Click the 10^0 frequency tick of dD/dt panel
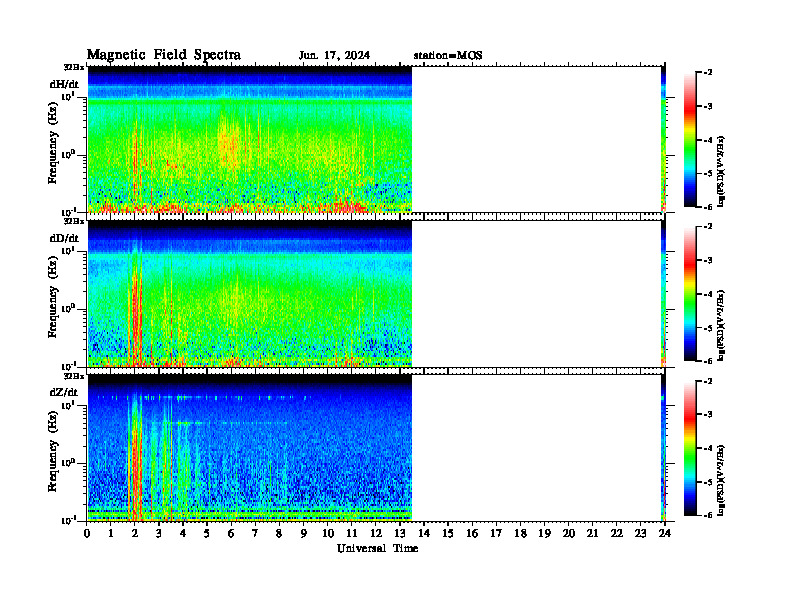 point(68,309)
